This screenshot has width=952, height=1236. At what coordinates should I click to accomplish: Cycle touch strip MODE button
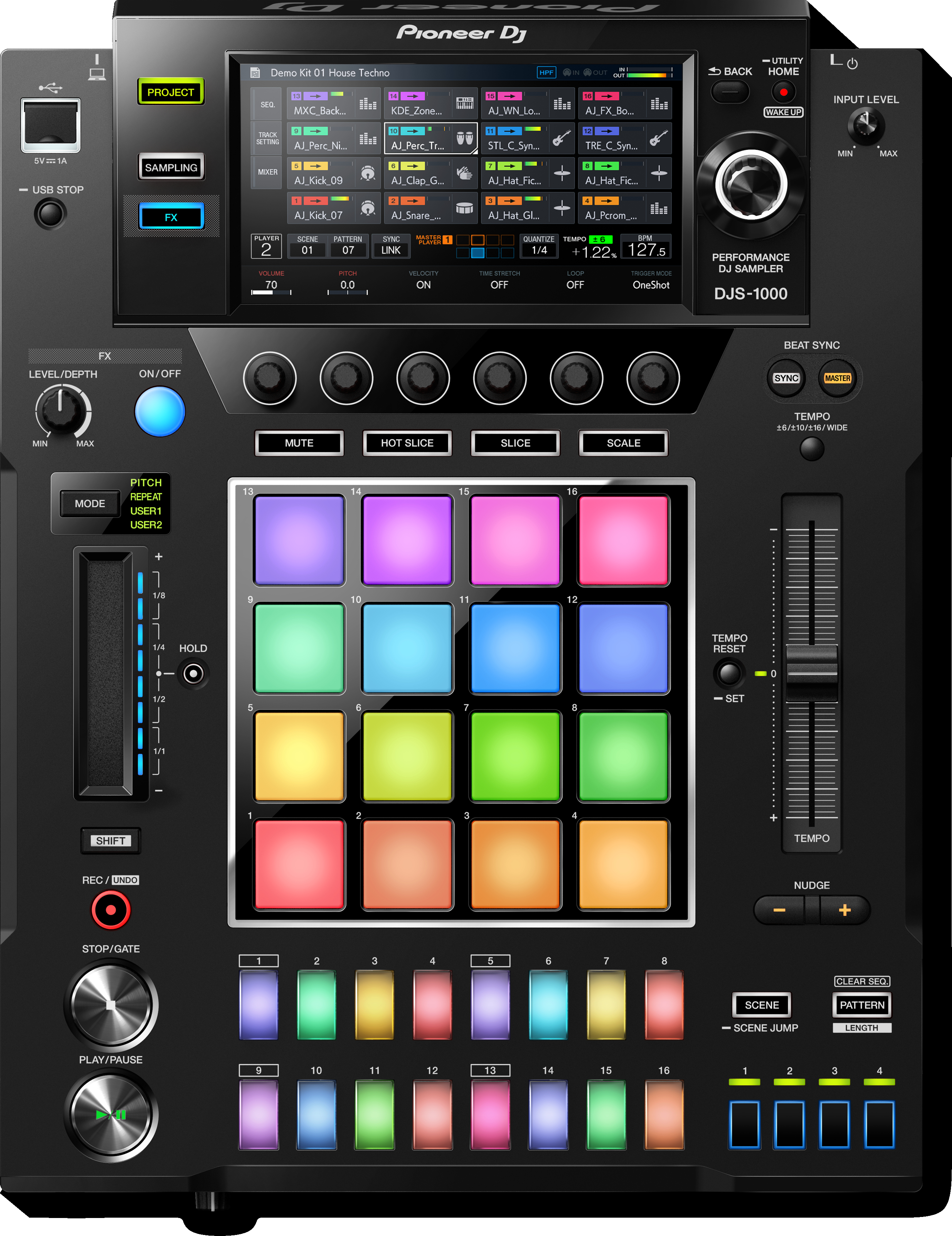click(x=90, y=504)
